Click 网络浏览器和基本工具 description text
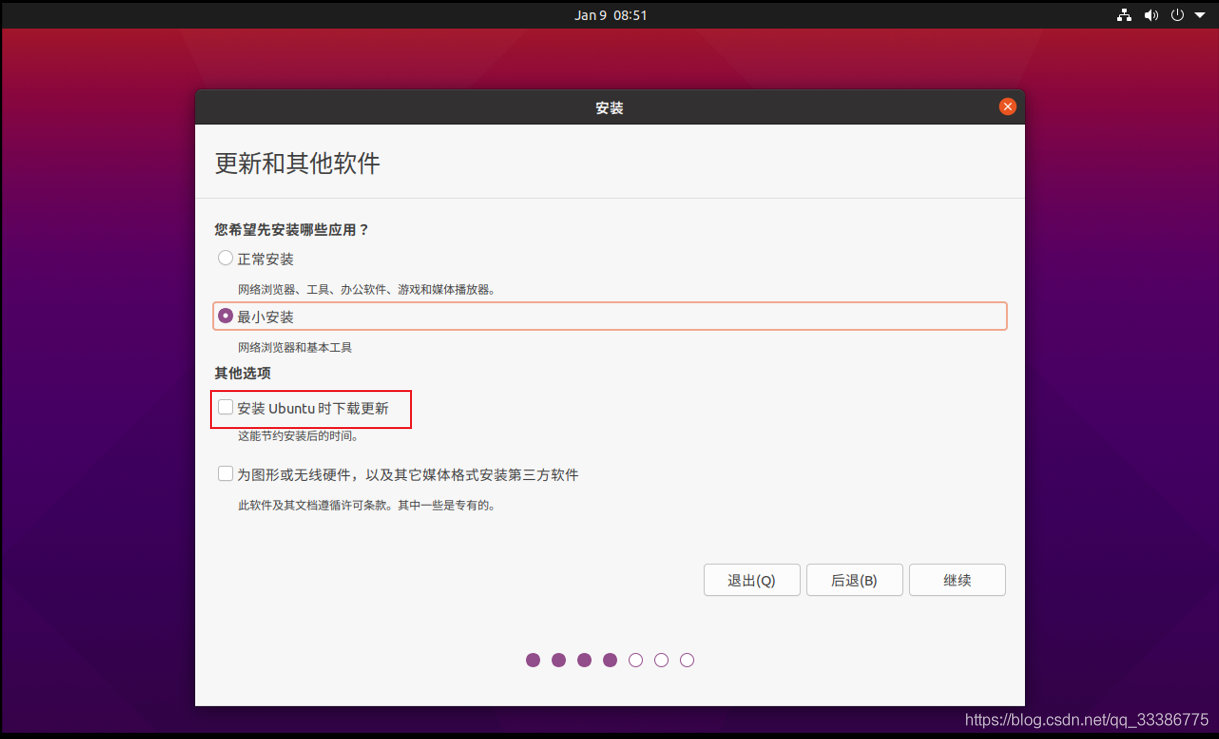 pos(295,348)
